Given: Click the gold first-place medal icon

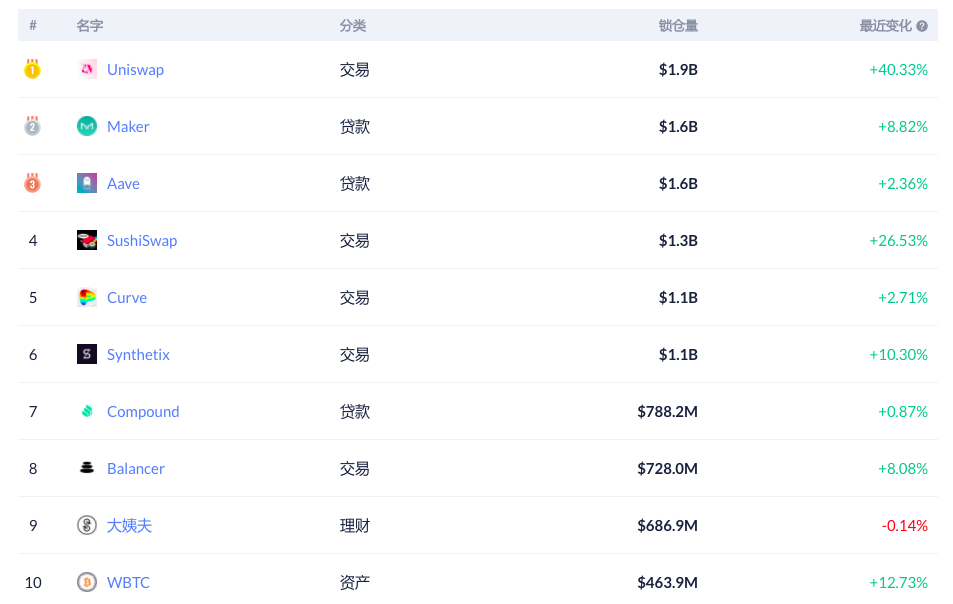Looking at the screenshot, I should tap(33, 69).
